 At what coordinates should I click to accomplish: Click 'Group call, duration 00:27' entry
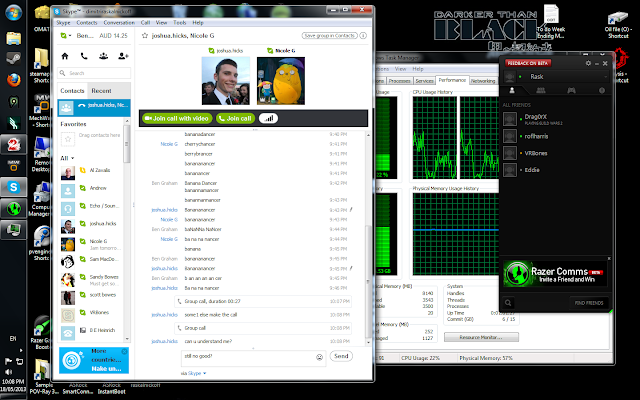pyautogui.click(x=263, y=301)
